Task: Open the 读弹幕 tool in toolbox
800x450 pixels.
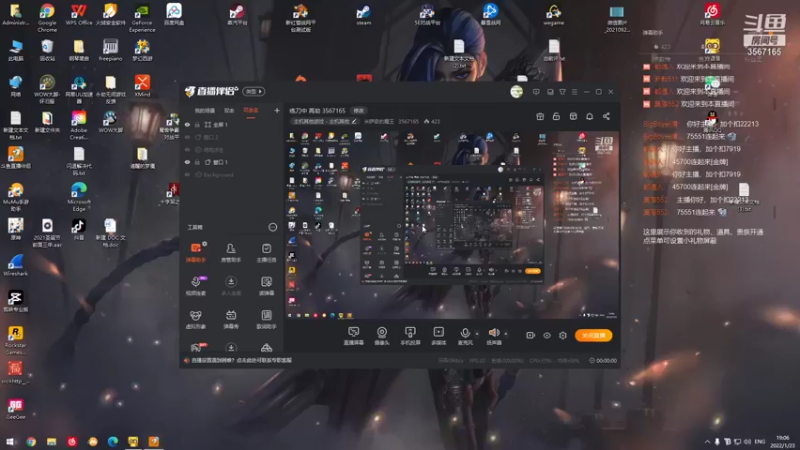Action: click(x=266, y=286)
